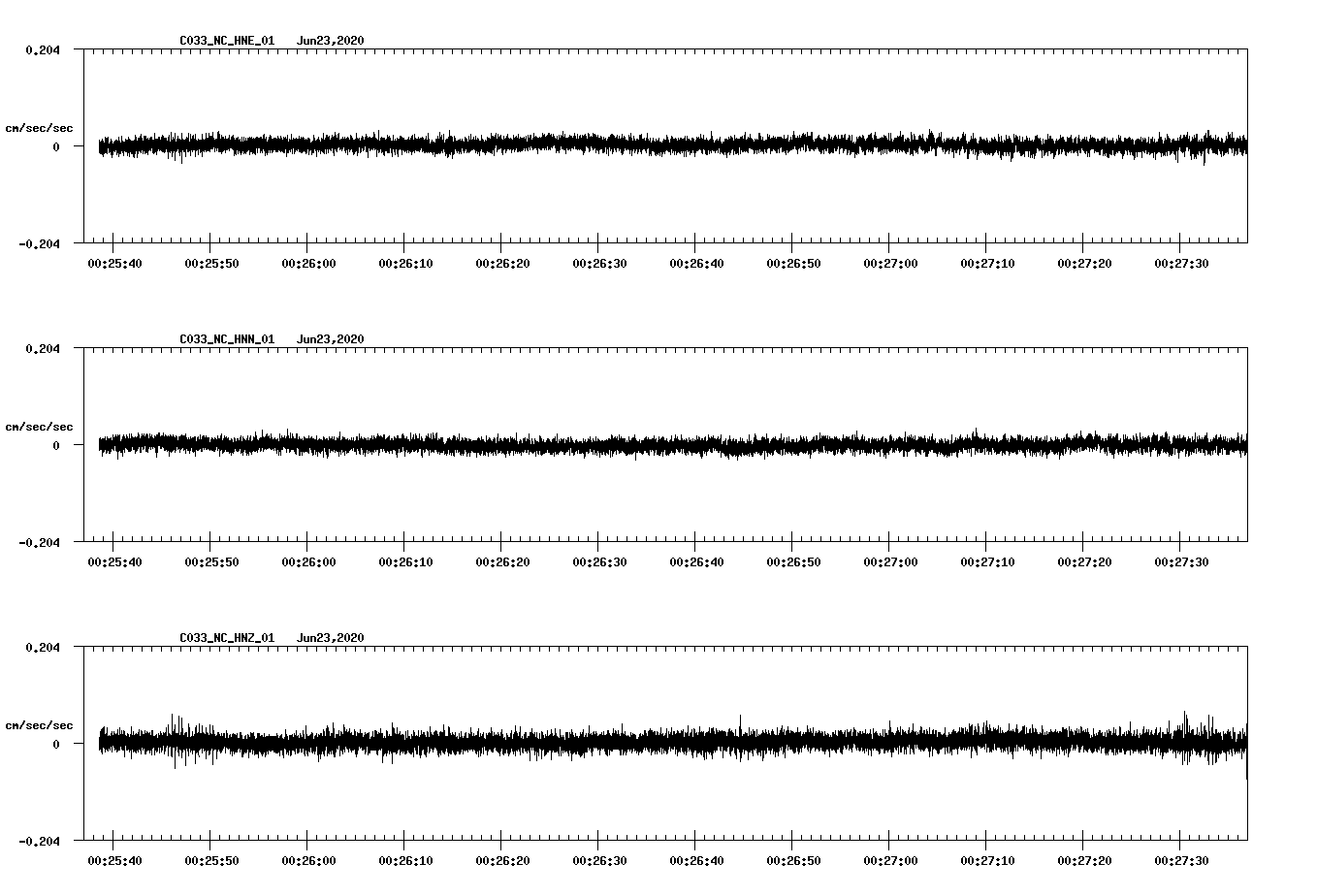Click the 0.204 upper limit on the HNZ axis

pos(43,647)
